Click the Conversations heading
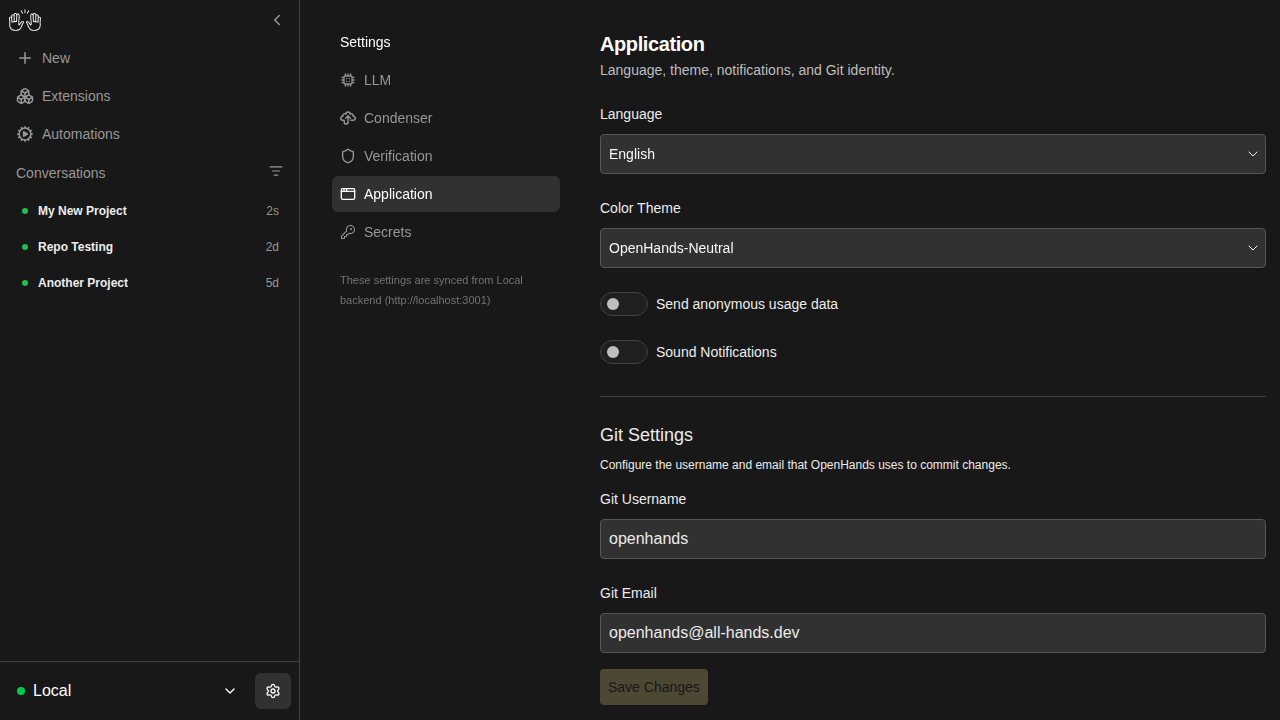Image resolution: width=1280 pixels, height=720 pixels. 61,173
